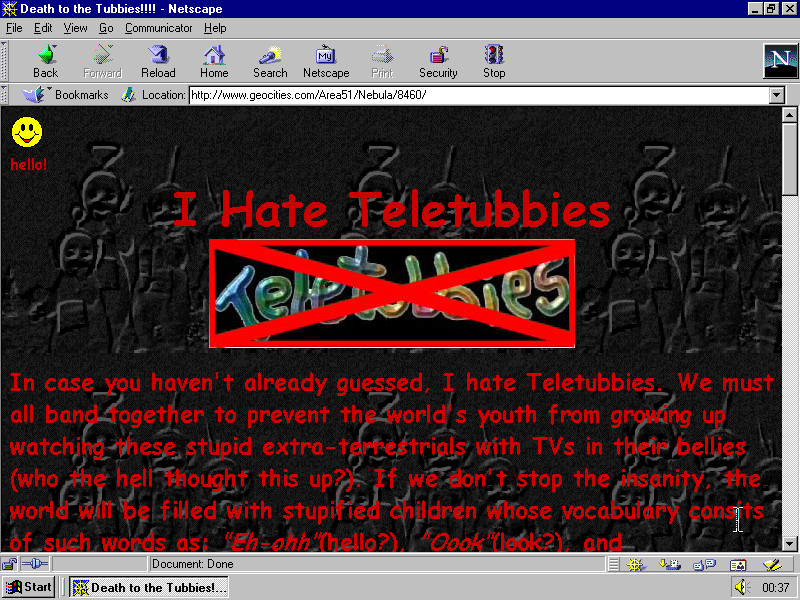Reload the current page
Viewport: 800px width, 600px height.
[x=158, y=62]
